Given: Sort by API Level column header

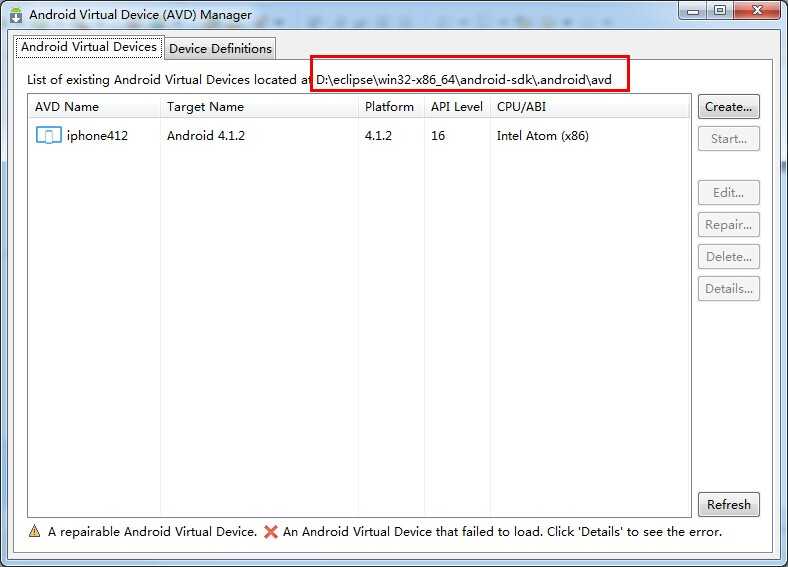Looking at the screenshot, I should click(457, 107).
